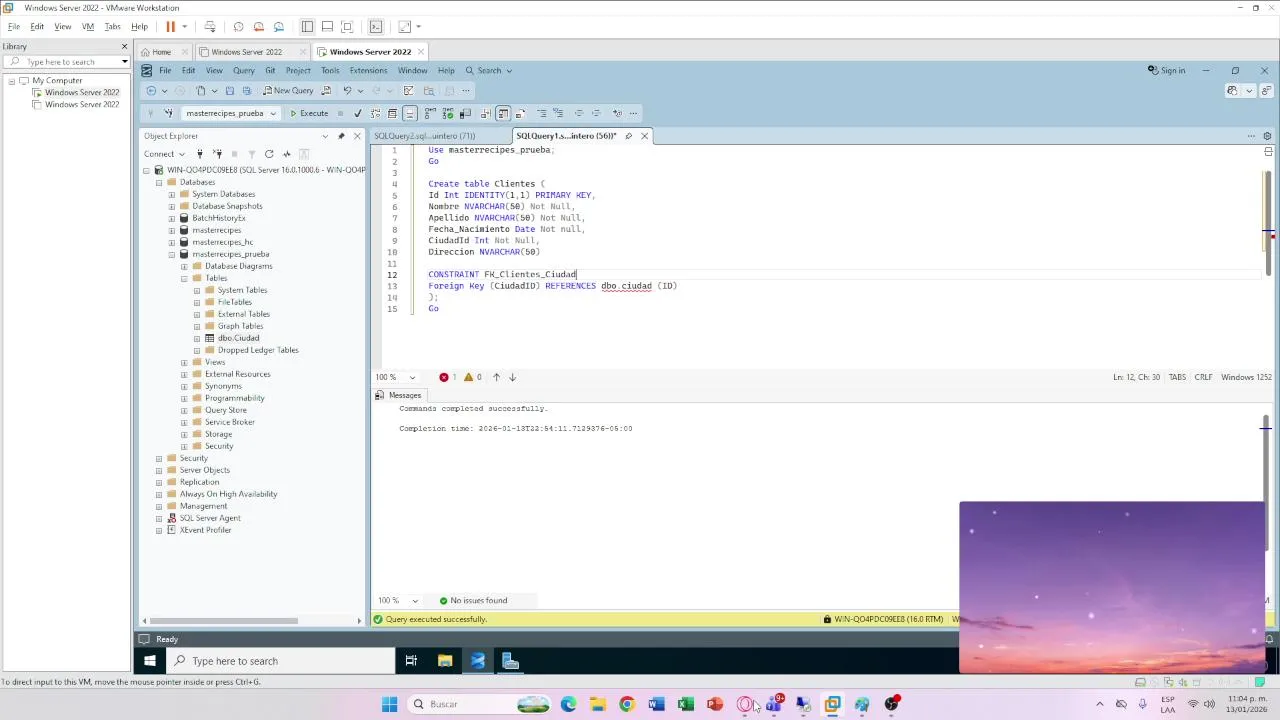Select BatchHistoryEx database
1280x720 pixels.
218,218
